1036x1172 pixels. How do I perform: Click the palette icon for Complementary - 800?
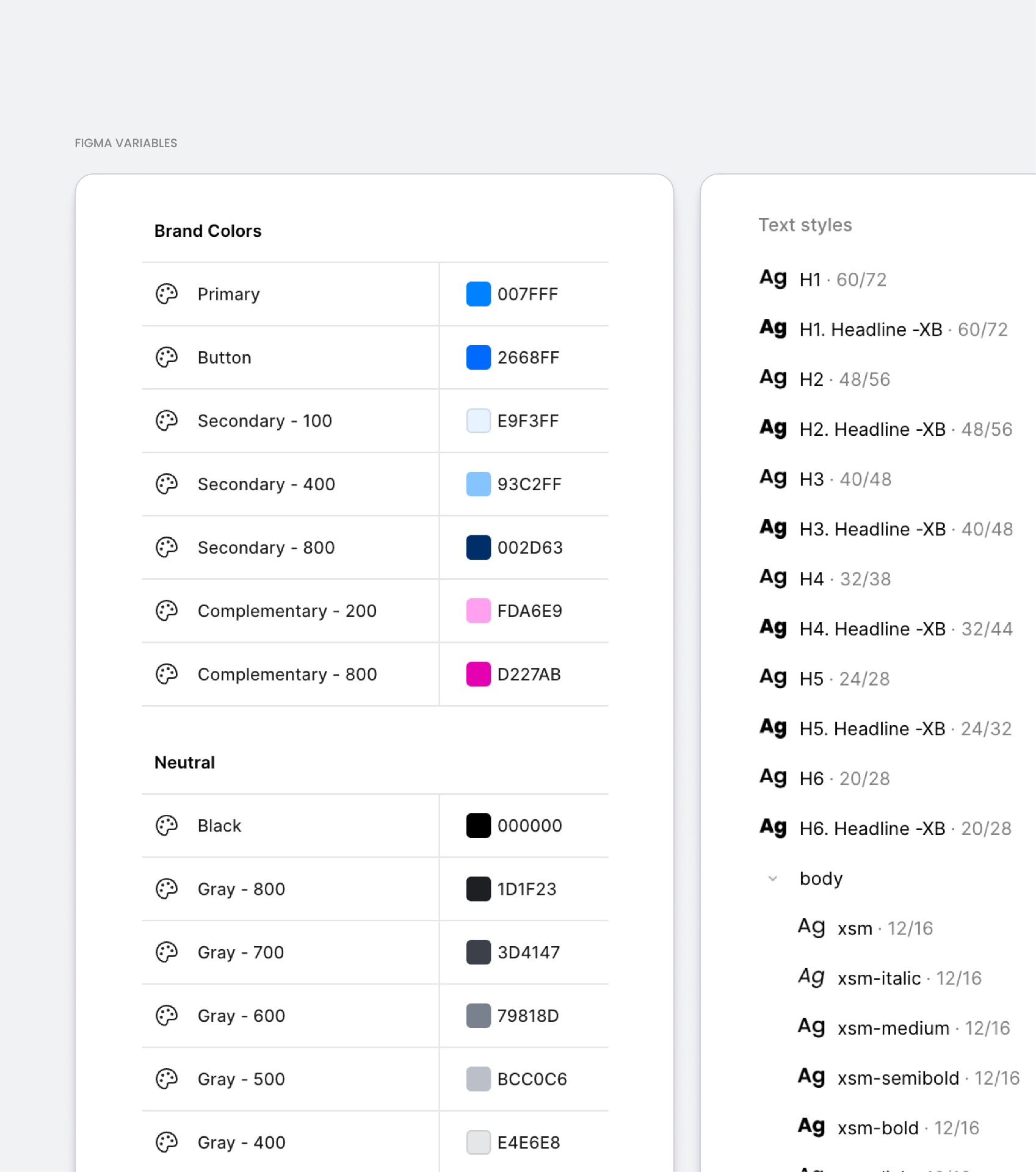coord(167,675)
